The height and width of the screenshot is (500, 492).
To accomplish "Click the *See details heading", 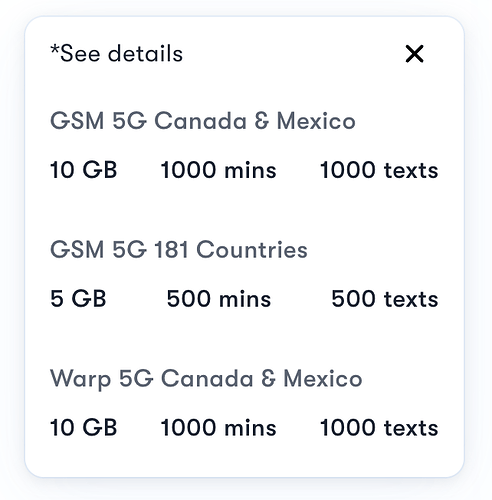I will click(116, 53).
